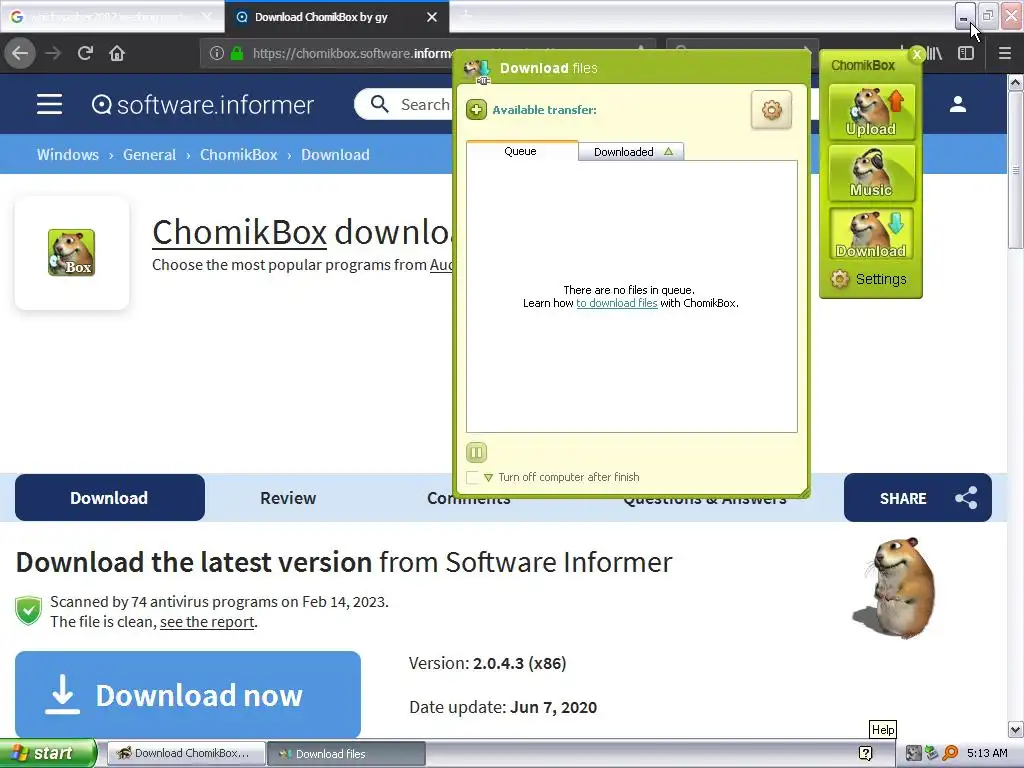Click the pause queue button
Viewport: 1024px width, 768px height.
tap(476, 452)
